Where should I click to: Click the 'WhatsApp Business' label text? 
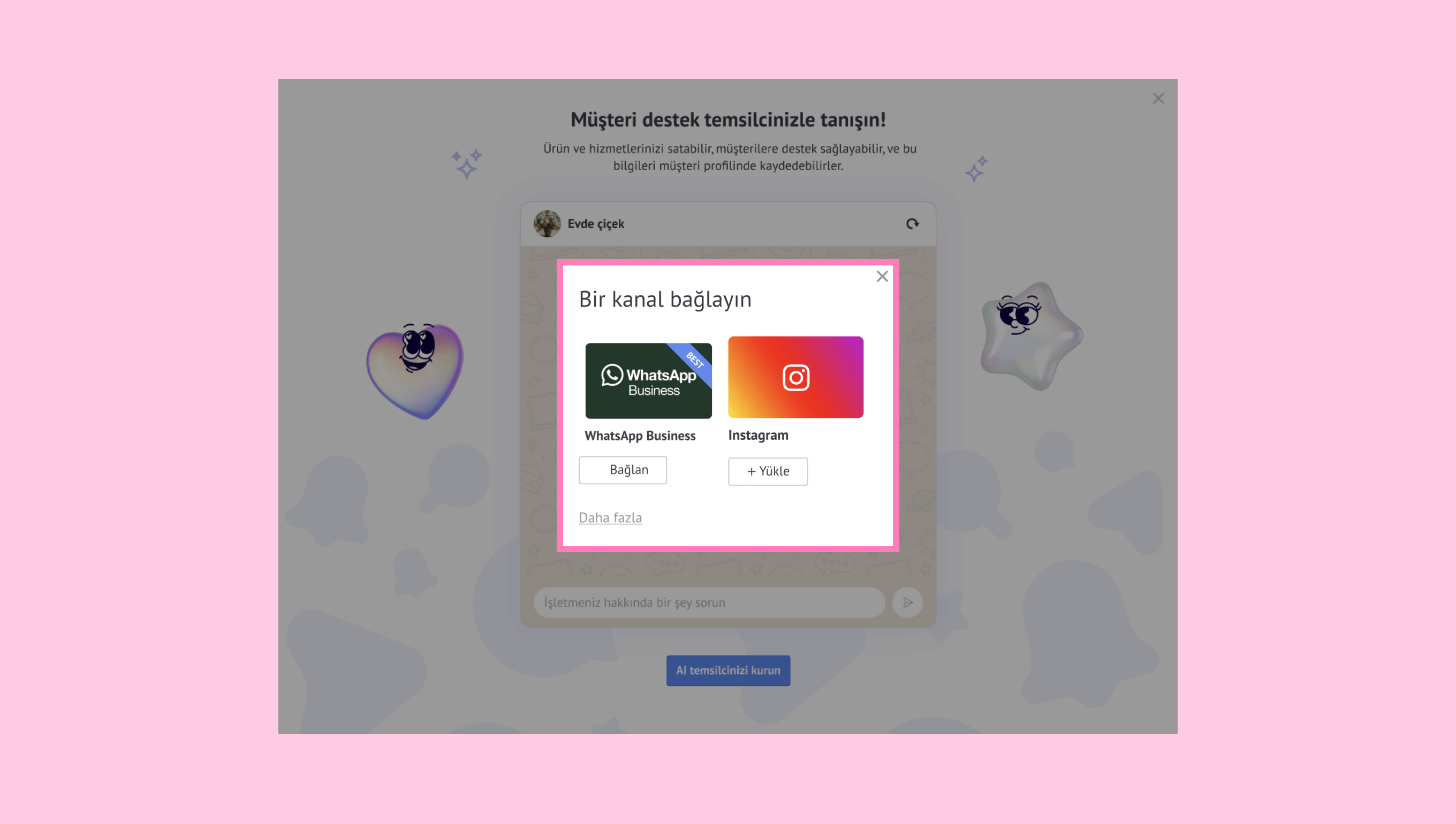[x=640, y=436]
